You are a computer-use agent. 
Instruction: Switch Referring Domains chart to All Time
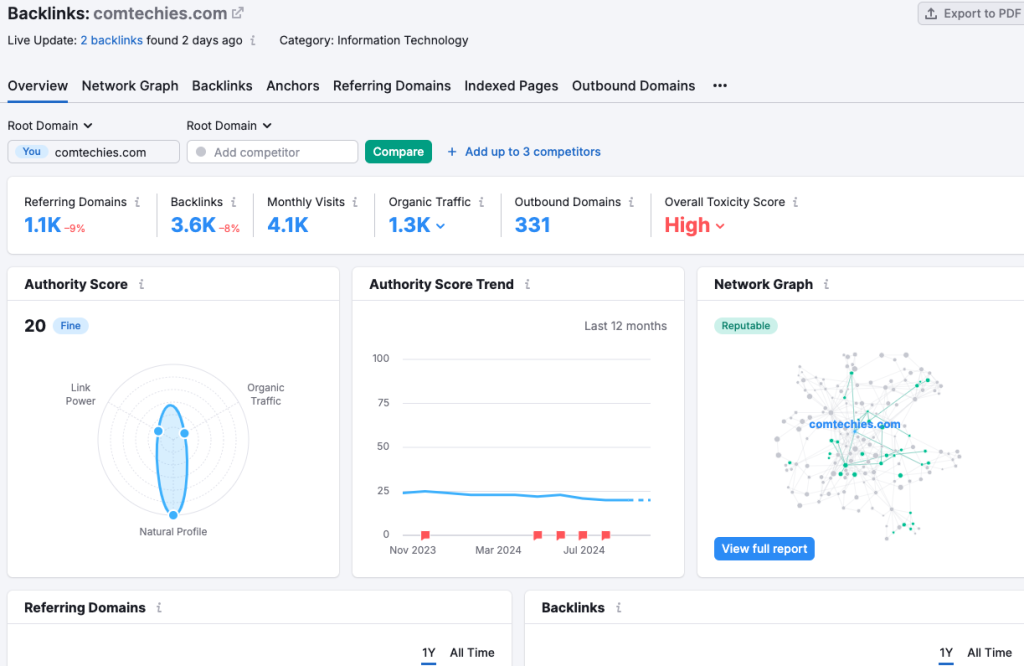coord(472,652)
